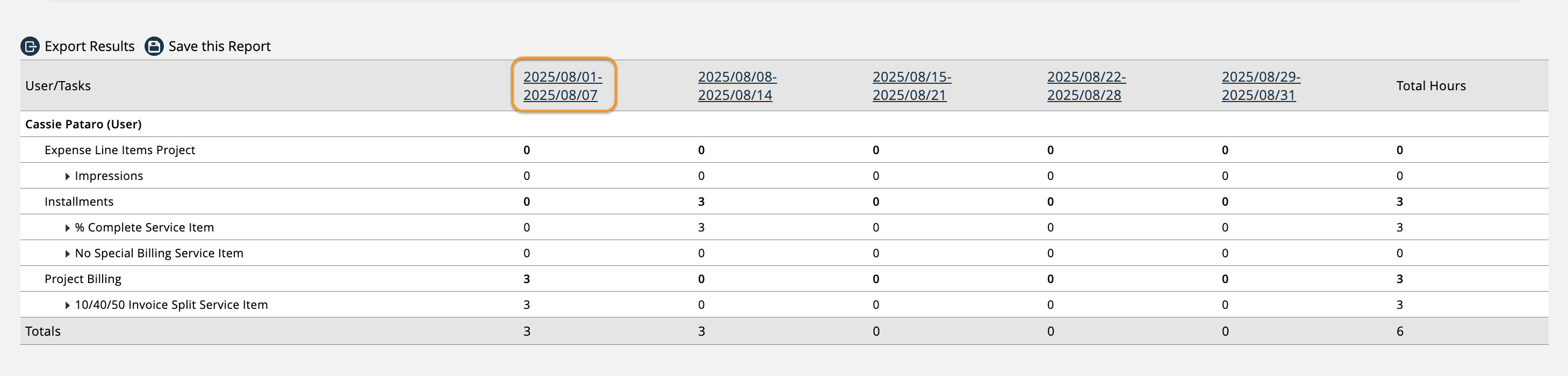This screenshot has width=1568, height=376.
Task: Select the Installments project row
Action: click(79, 201)
